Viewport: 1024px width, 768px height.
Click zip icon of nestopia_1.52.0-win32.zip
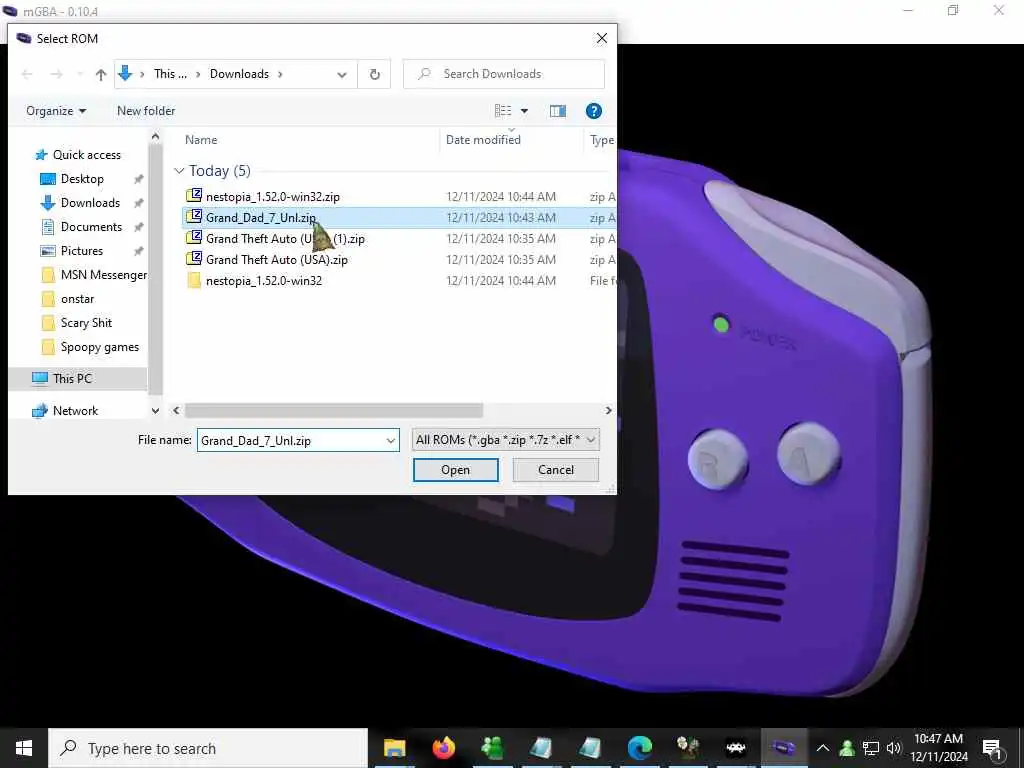(193, 196)
